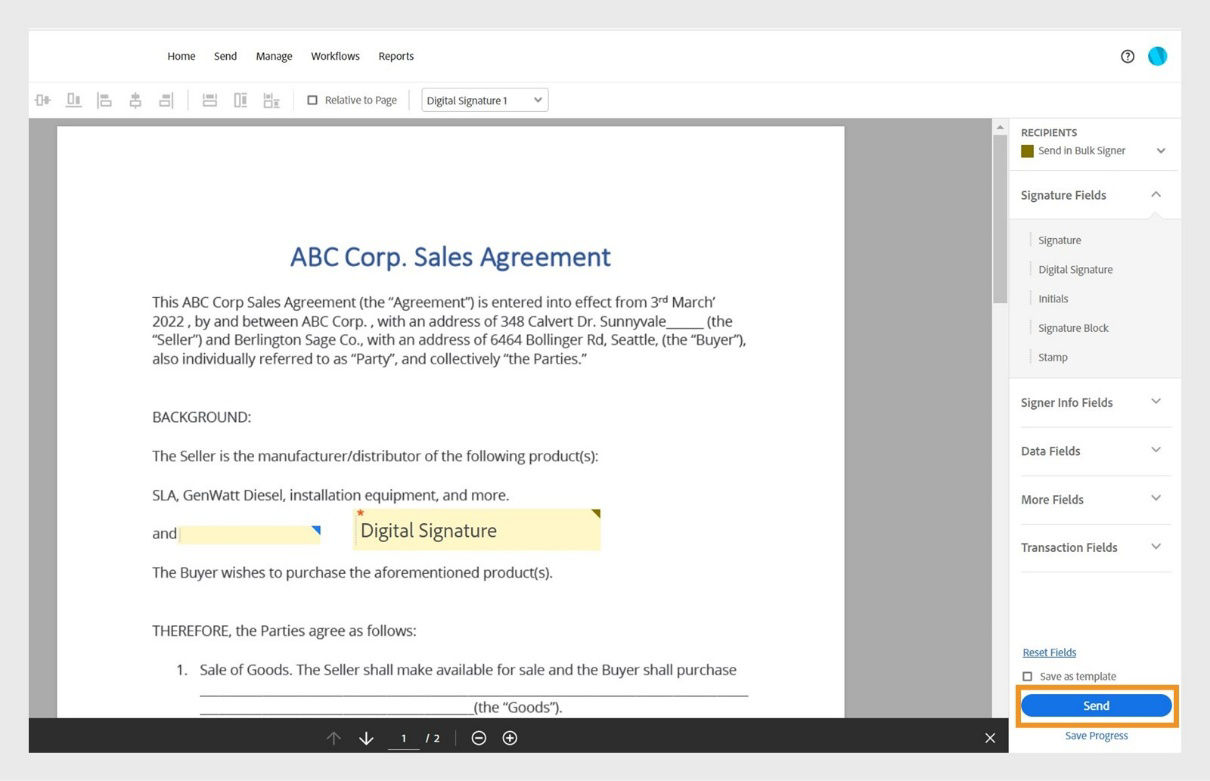The width and height of the screenshot is (1210, 781).
Task: Select the align left fields icon
Action: point(105,99)
